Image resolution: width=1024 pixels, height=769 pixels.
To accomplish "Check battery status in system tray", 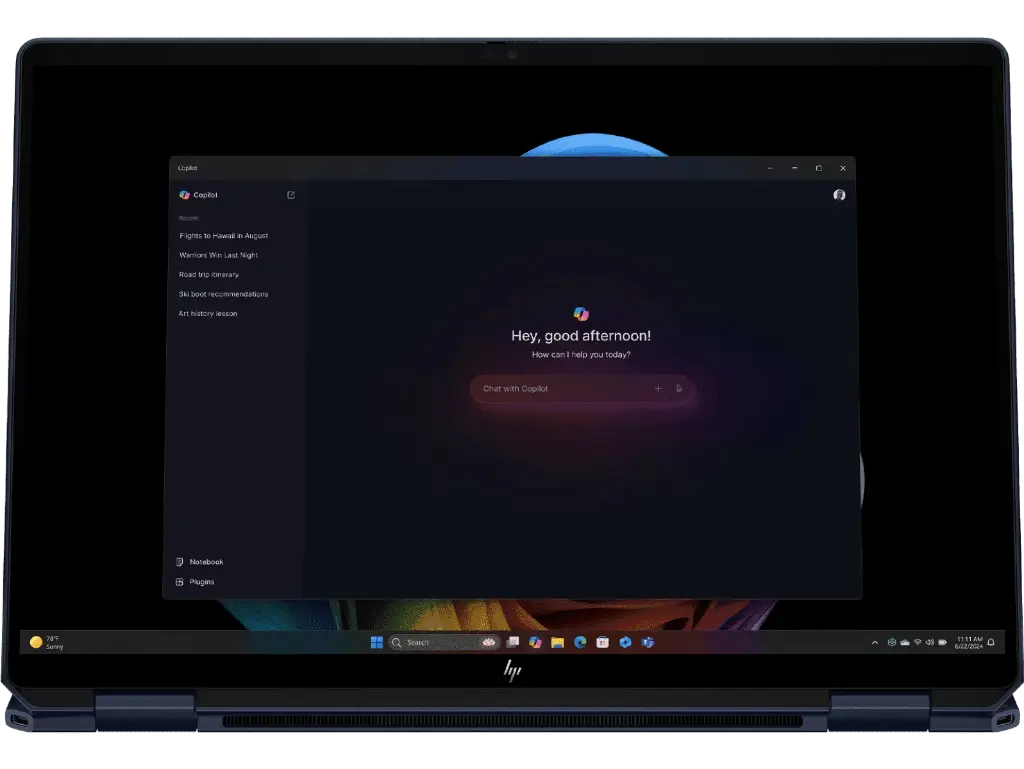I will (942, 642).
